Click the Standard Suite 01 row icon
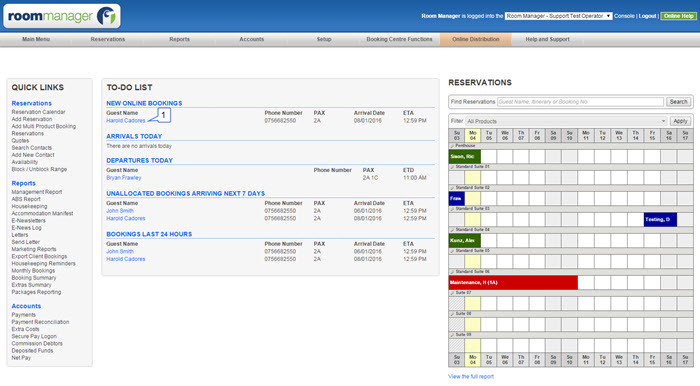The width and height of the screenshot is (700, 386). pyautogui.click(x=452, y=167)
